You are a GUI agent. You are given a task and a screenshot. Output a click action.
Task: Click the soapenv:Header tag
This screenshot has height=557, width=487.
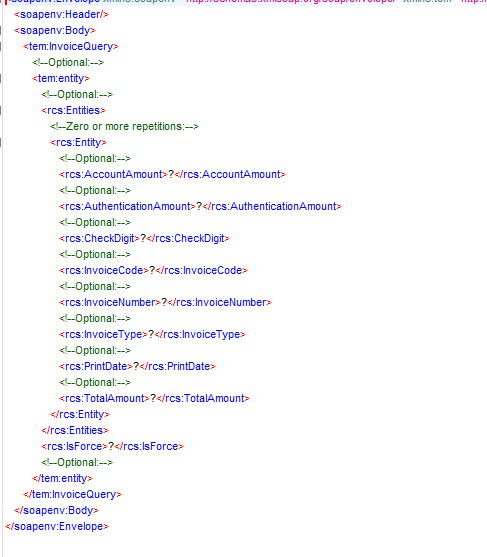[61, 15]
